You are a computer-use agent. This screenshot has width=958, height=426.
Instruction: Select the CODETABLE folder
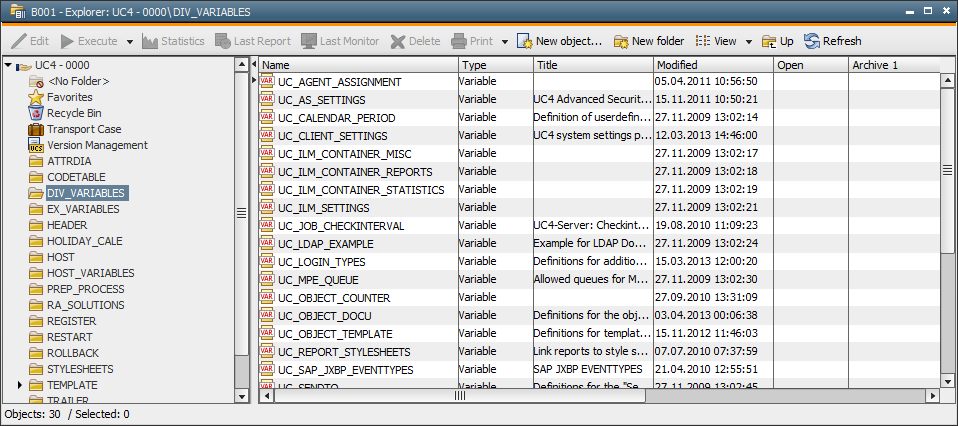67,177
